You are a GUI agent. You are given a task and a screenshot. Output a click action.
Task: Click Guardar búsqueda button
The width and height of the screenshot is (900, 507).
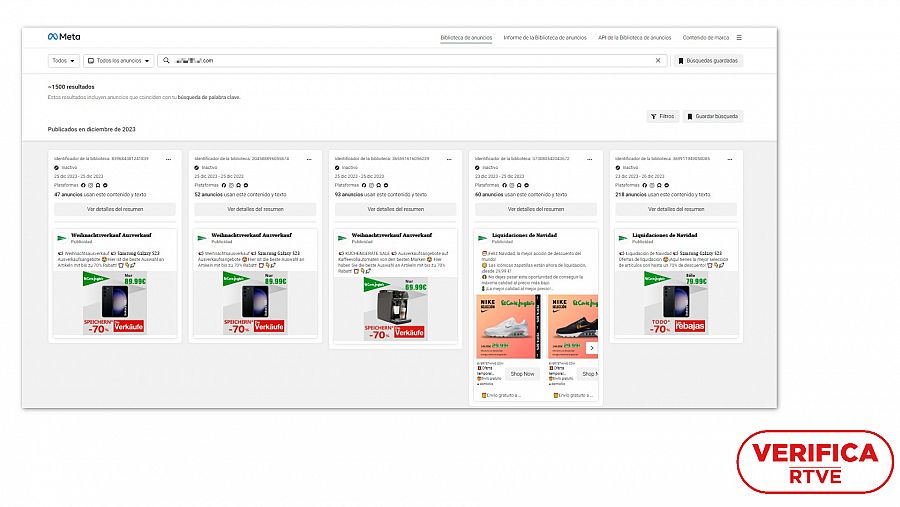tap(712, 116)
